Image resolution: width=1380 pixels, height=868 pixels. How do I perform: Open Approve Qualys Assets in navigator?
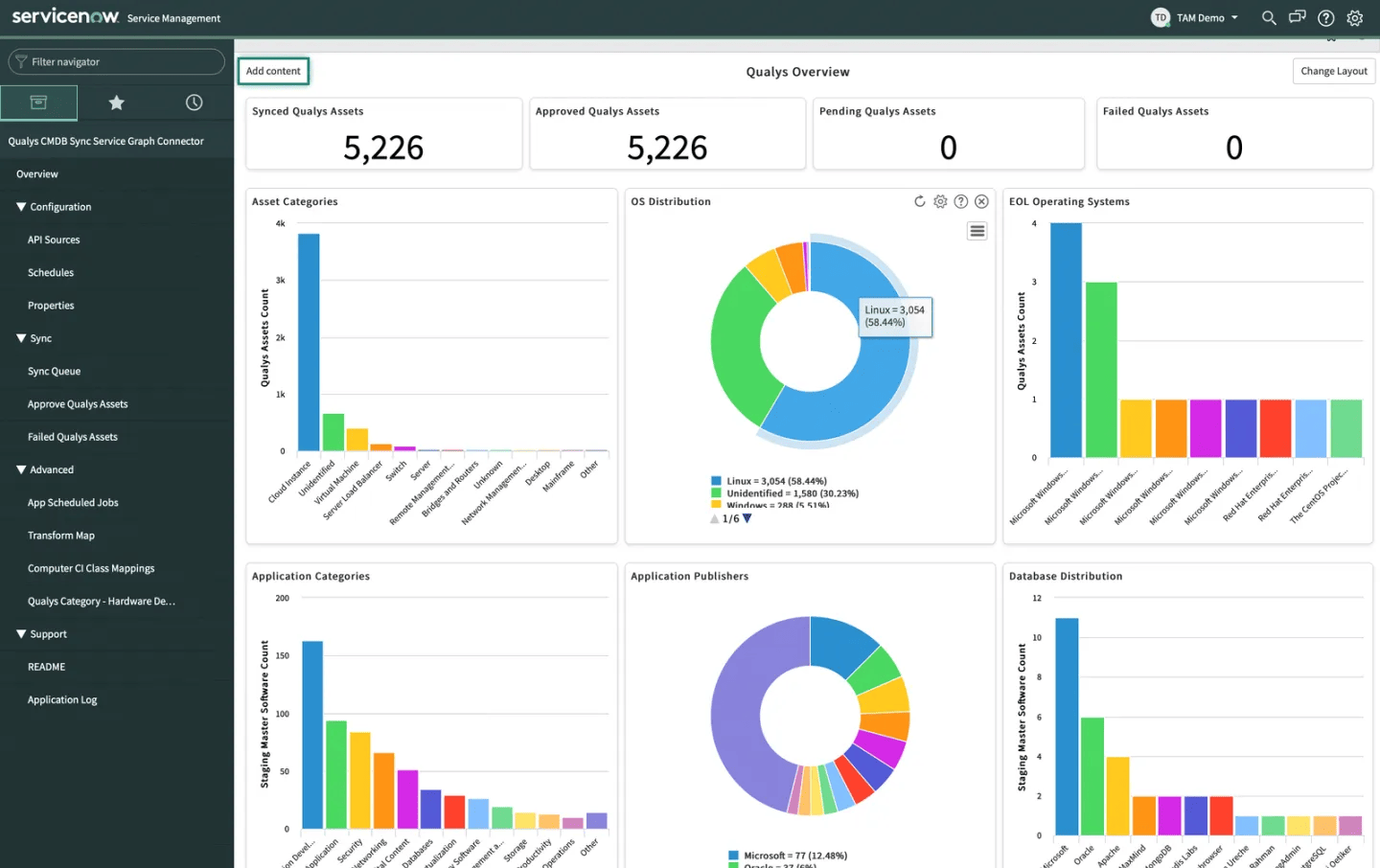coord(78,404)
